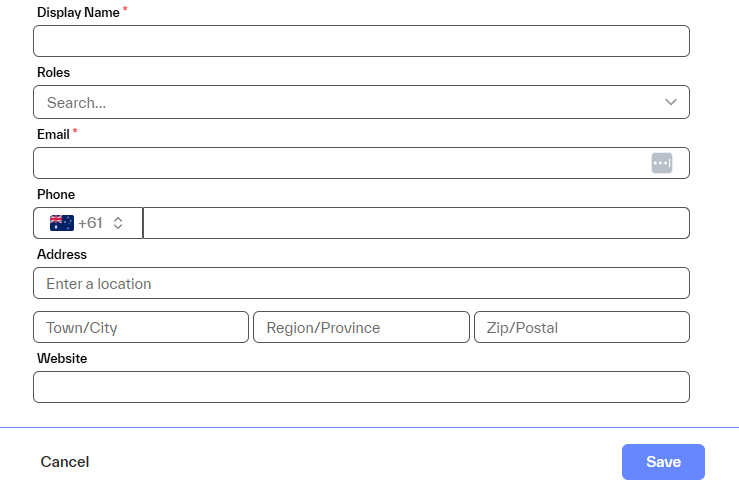Viewport: 739px width, 492px height.
Task: Expand the Roles dropdown chevron
Action: [x=671, y=102]
